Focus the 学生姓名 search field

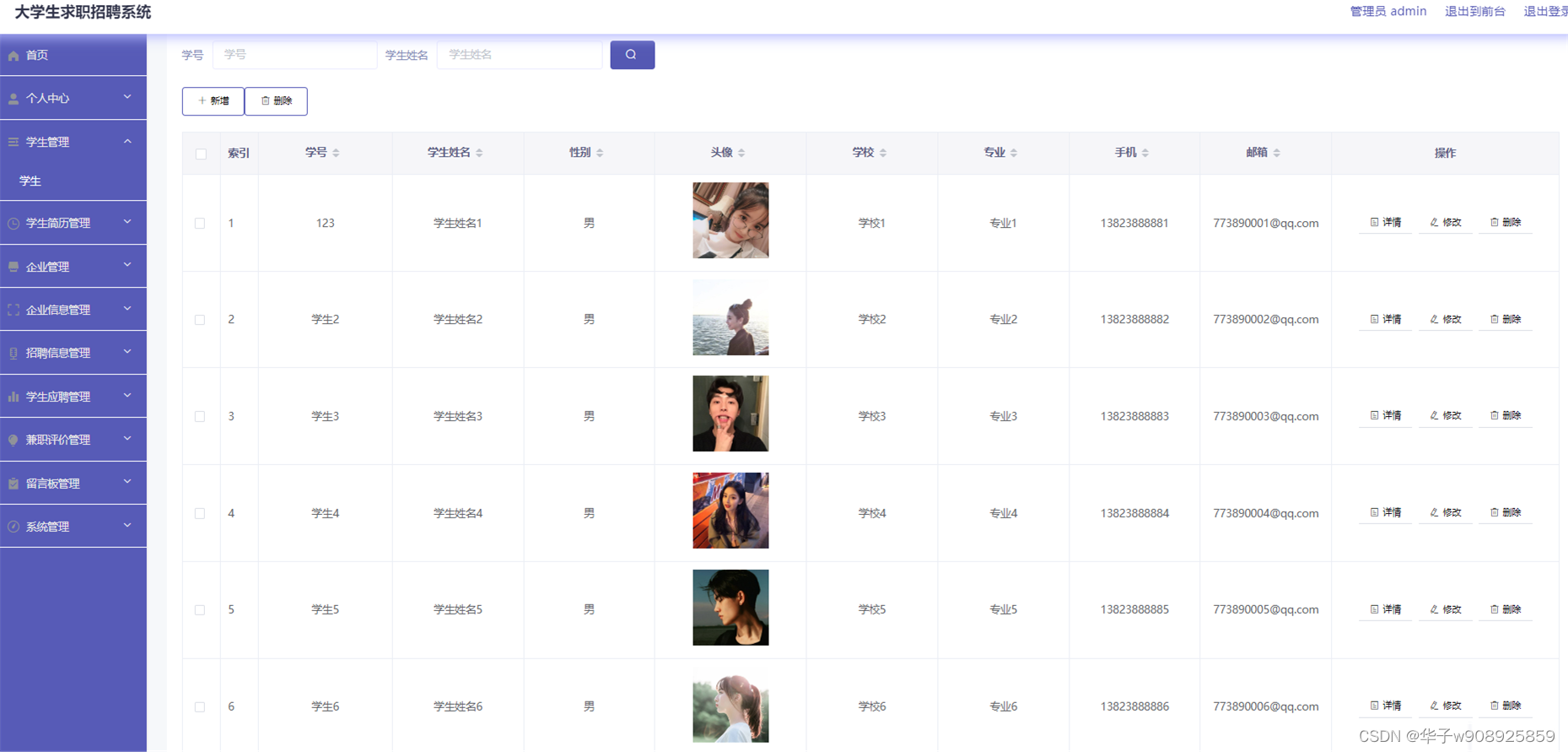520,55
